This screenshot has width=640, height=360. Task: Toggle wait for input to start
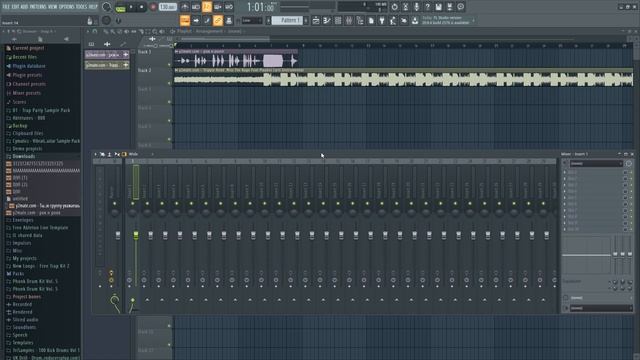pyautogui.click(x=196, y=7)
